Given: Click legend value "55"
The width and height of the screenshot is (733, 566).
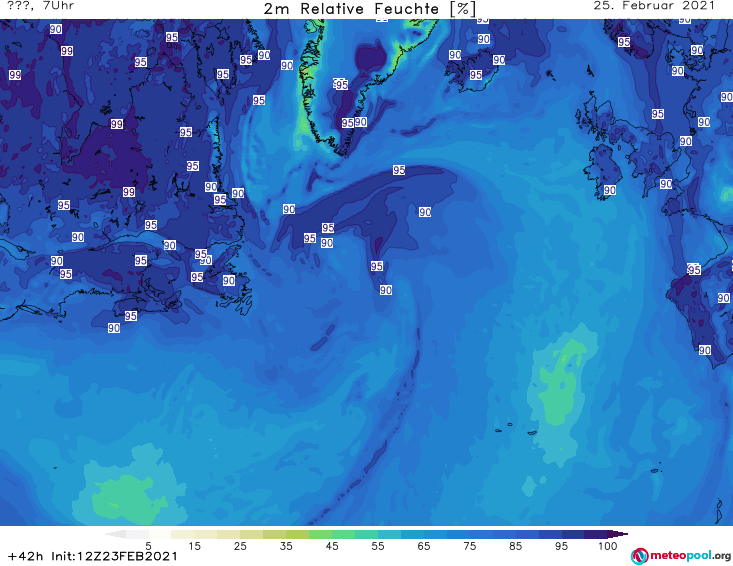Looking at the screenshot, I should [x=378, y=546].
